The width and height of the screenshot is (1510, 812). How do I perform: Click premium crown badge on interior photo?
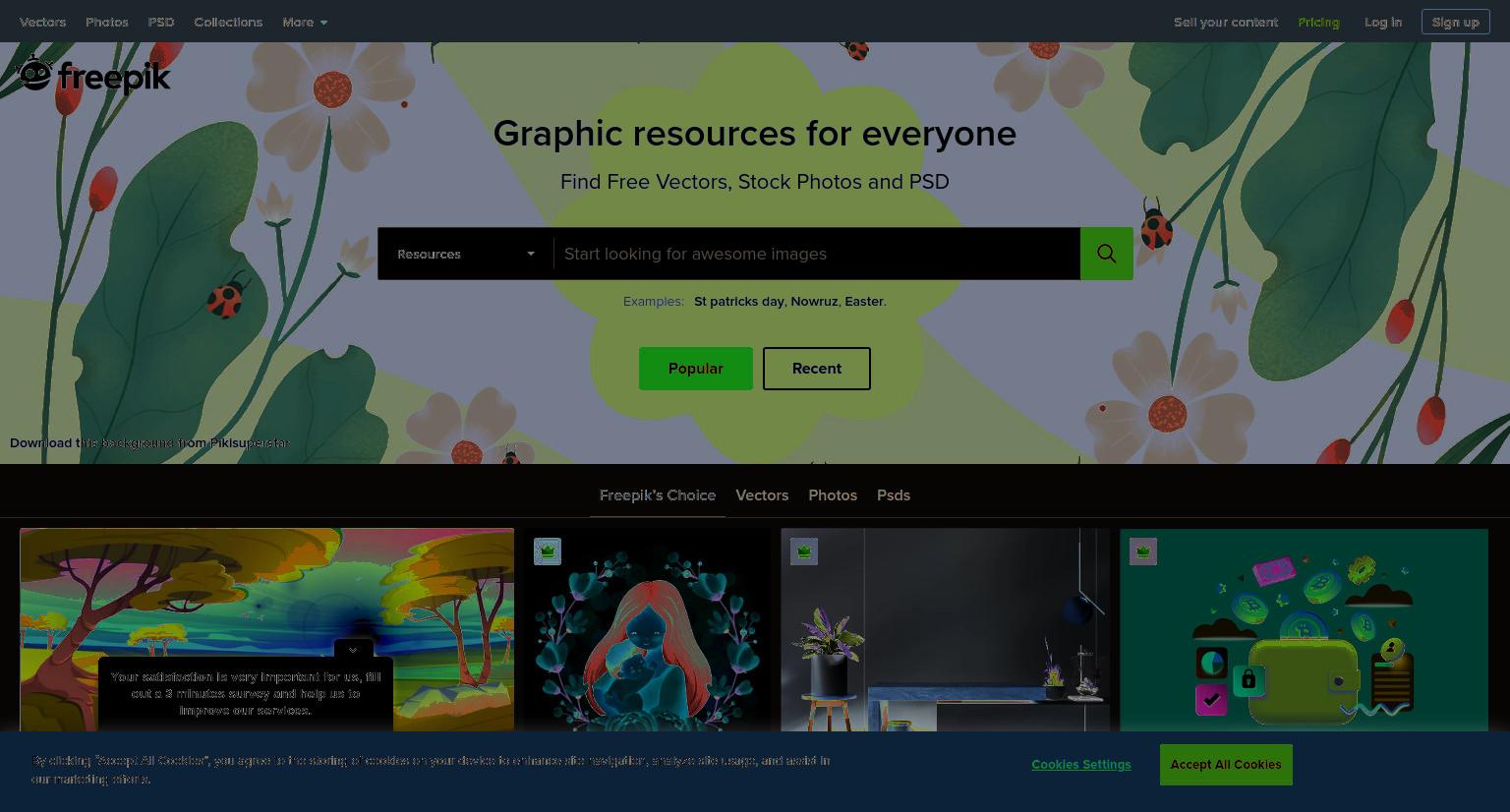point(804,551)
